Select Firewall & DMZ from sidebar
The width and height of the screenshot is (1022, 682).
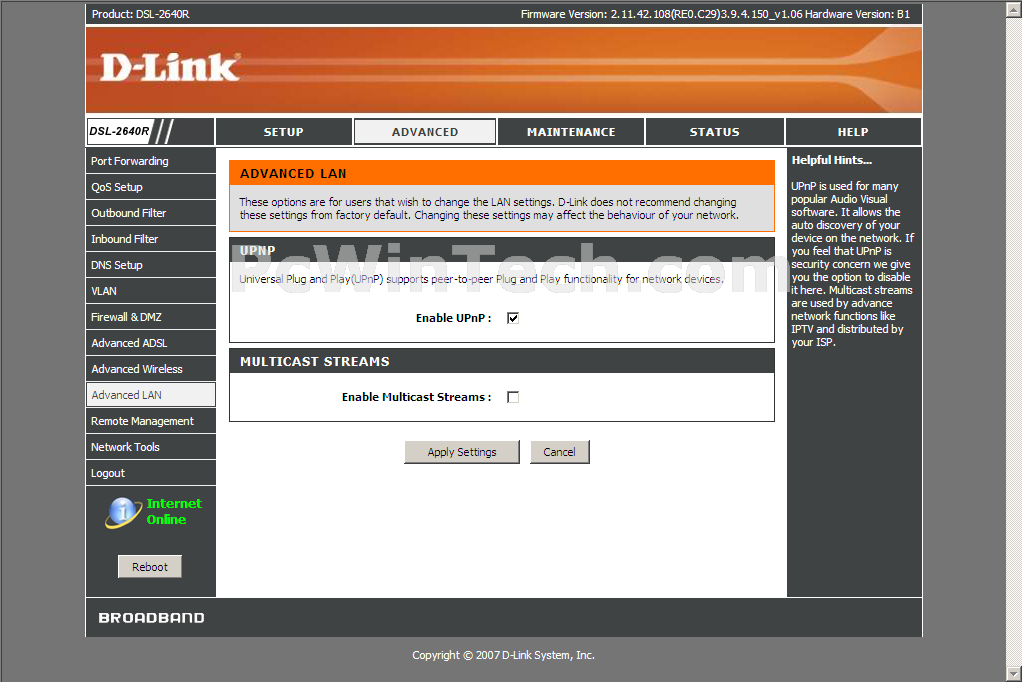point(151,318)
